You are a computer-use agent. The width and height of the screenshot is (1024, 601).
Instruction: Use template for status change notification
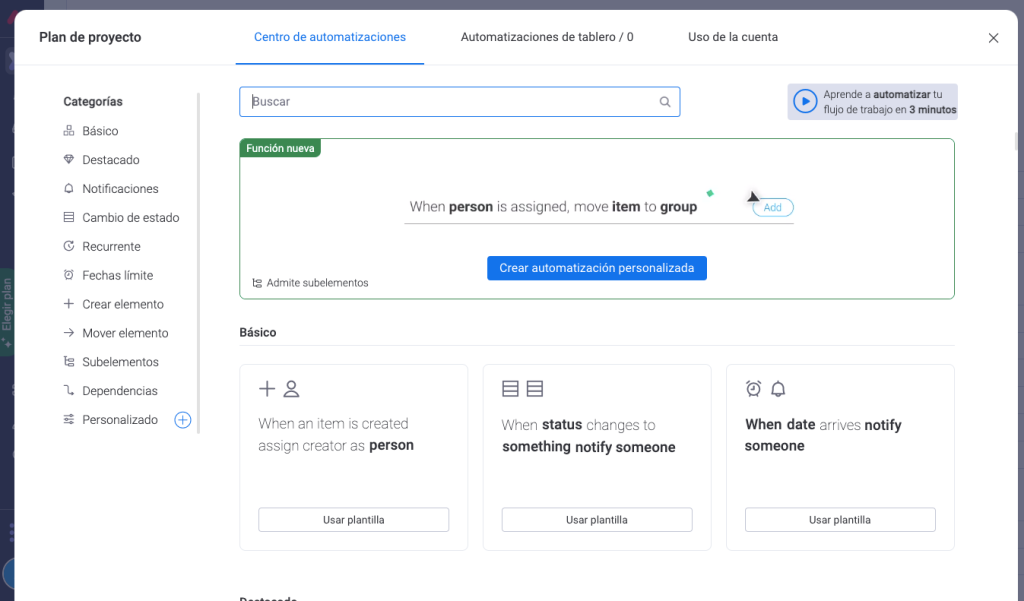(x=596, y=520)
